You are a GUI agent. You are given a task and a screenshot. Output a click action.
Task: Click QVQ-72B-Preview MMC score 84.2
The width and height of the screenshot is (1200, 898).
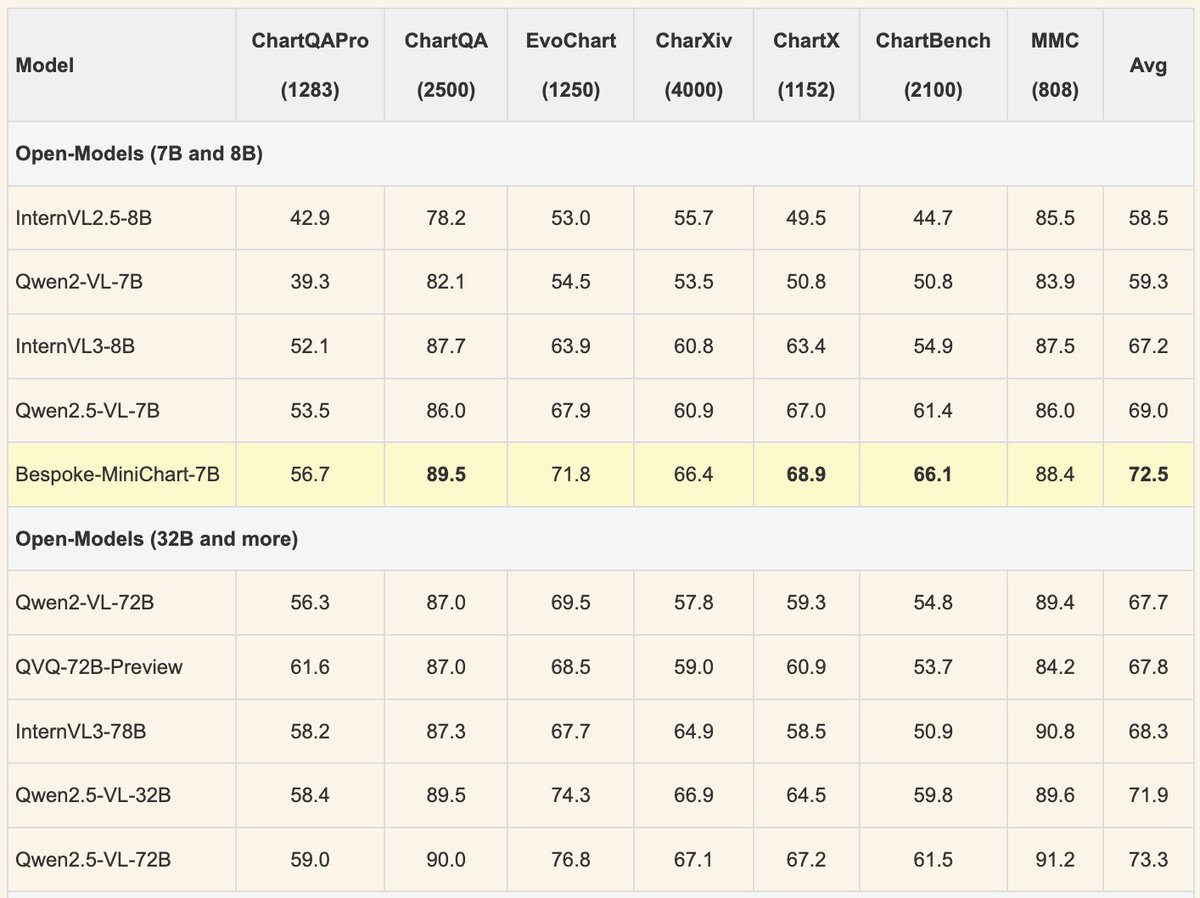pyautogui.click(x=1053, y=666)
